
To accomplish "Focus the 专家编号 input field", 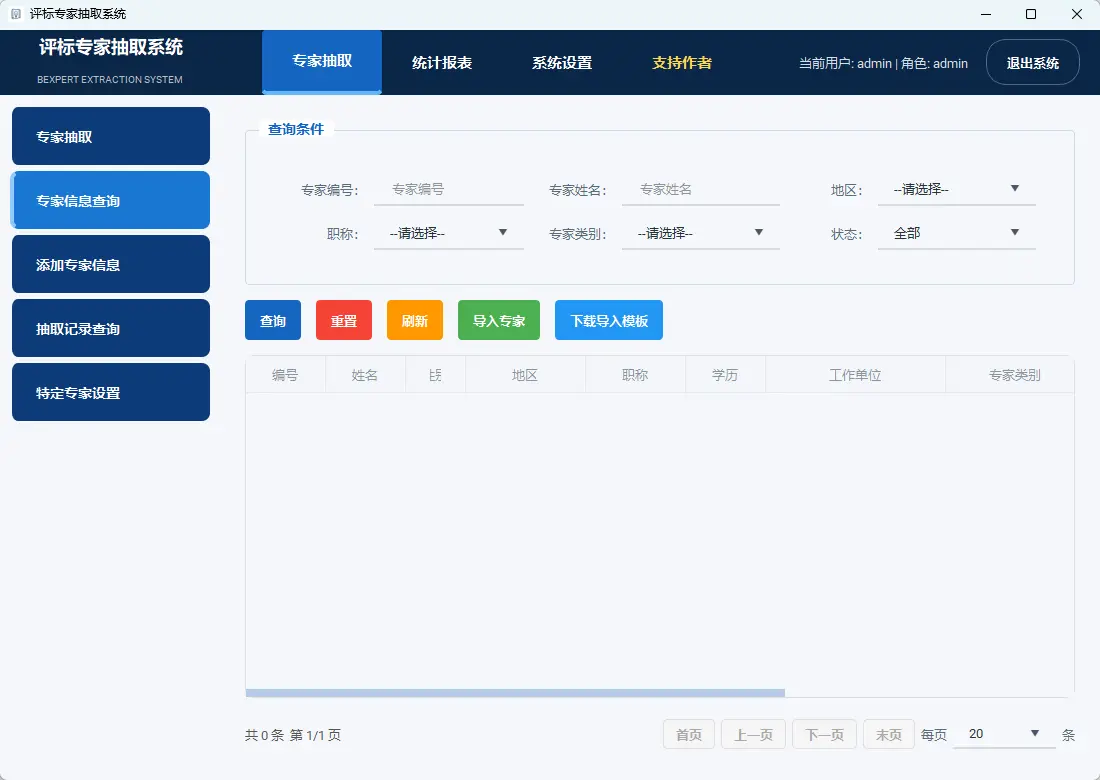I will tap(449, 189).
